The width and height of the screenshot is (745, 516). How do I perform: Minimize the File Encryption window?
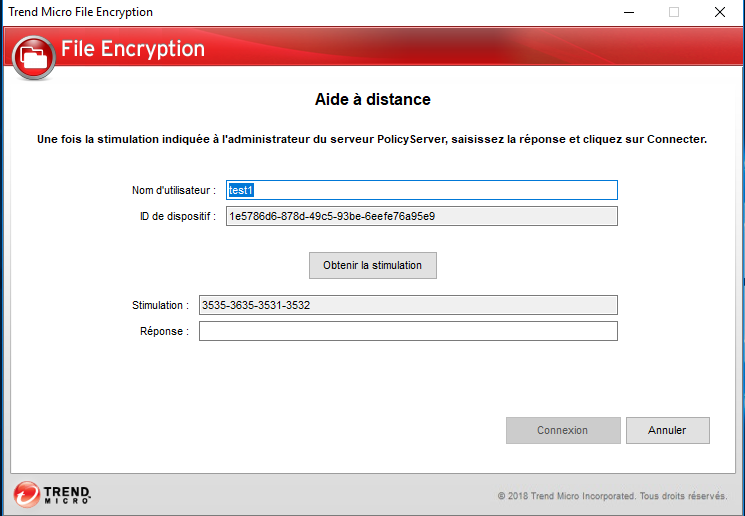pos(628,12)
